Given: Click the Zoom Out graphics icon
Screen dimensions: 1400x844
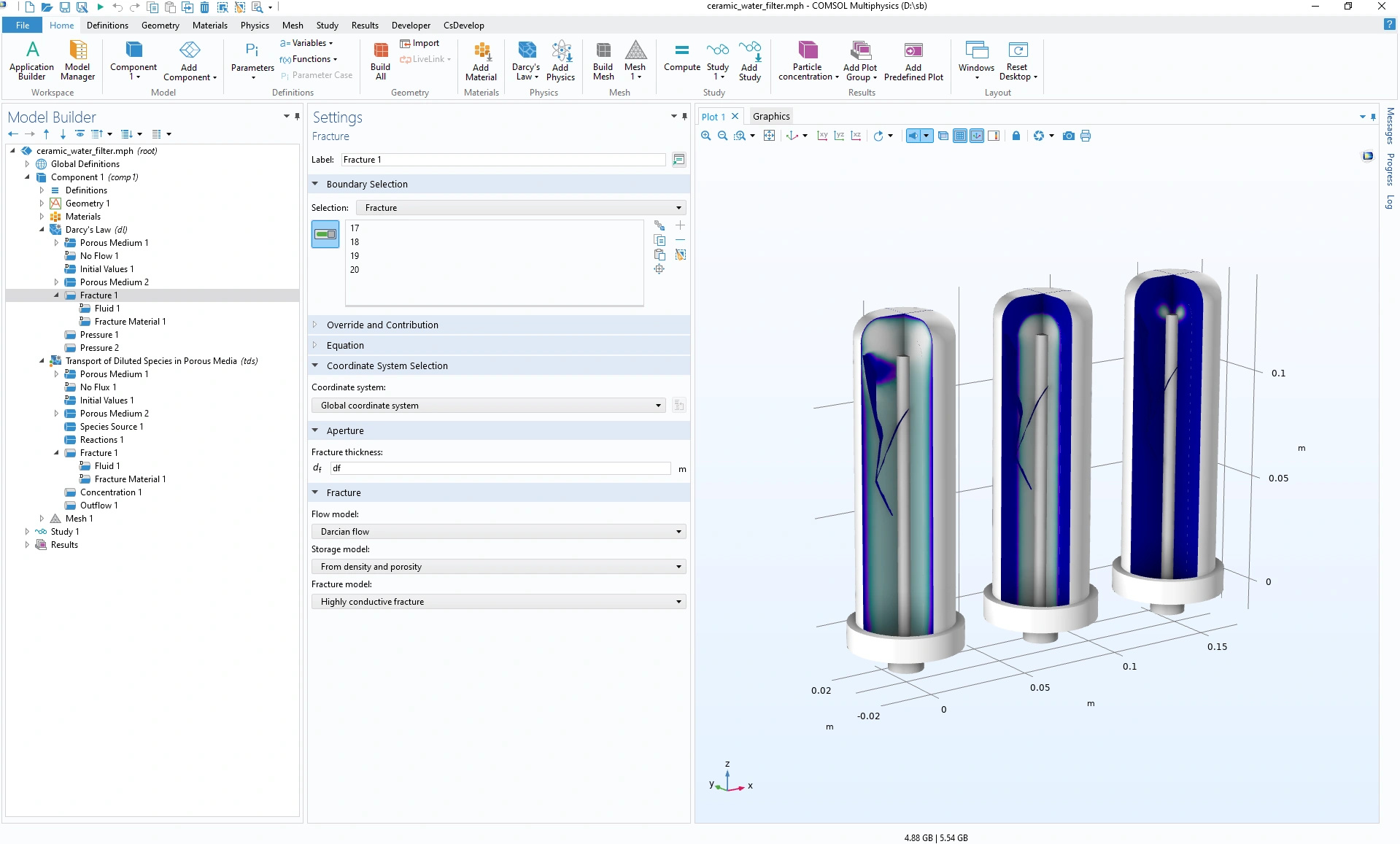Looking at the screenshot, I should 722,136.
